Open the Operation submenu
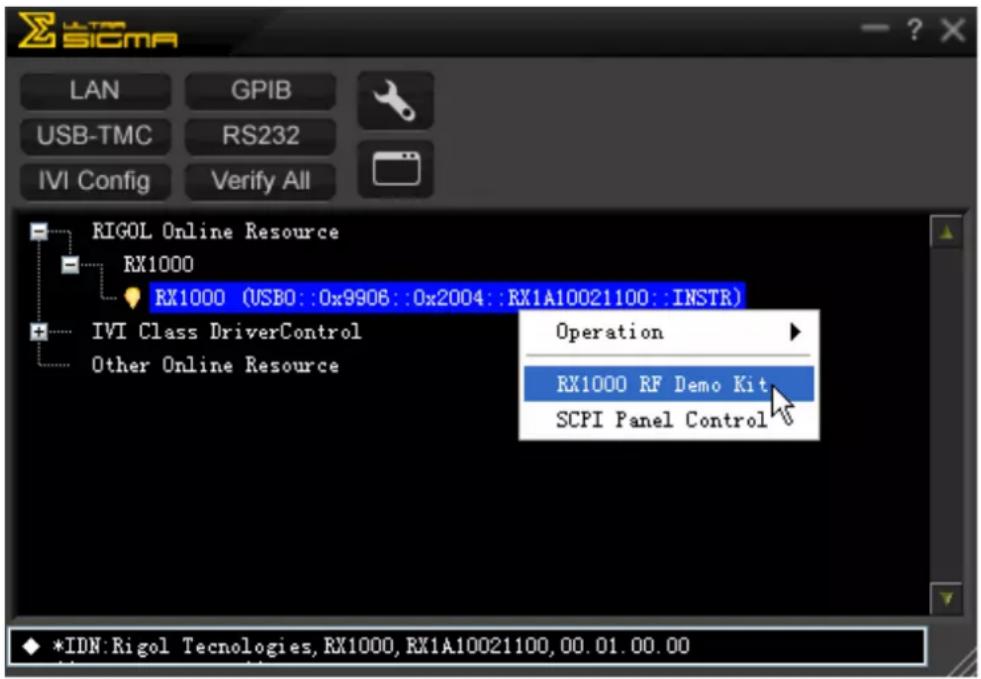 click(669, 332)
